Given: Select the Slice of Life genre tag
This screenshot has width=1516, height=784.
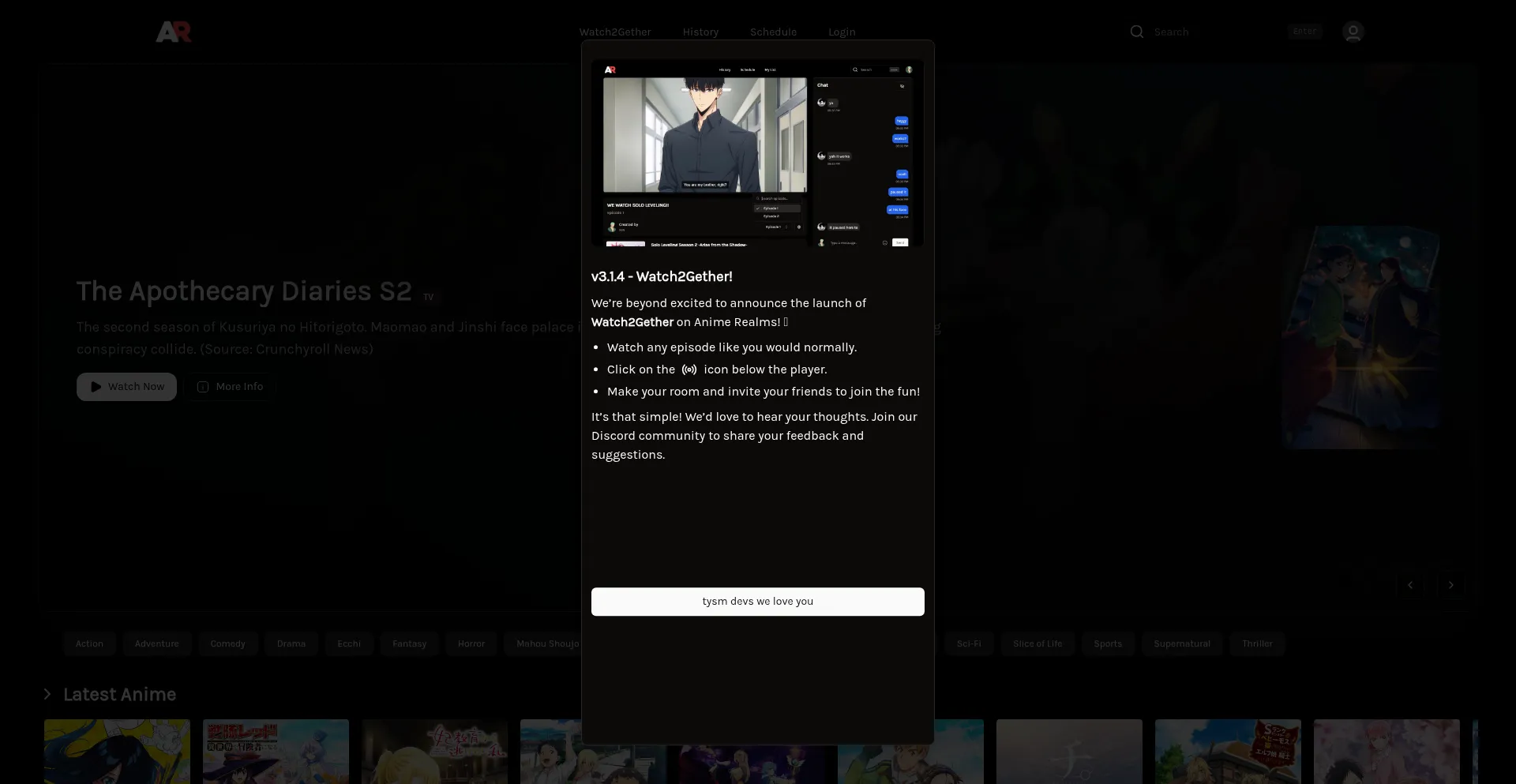Looking at the screenshot, I should [1038, 644].
